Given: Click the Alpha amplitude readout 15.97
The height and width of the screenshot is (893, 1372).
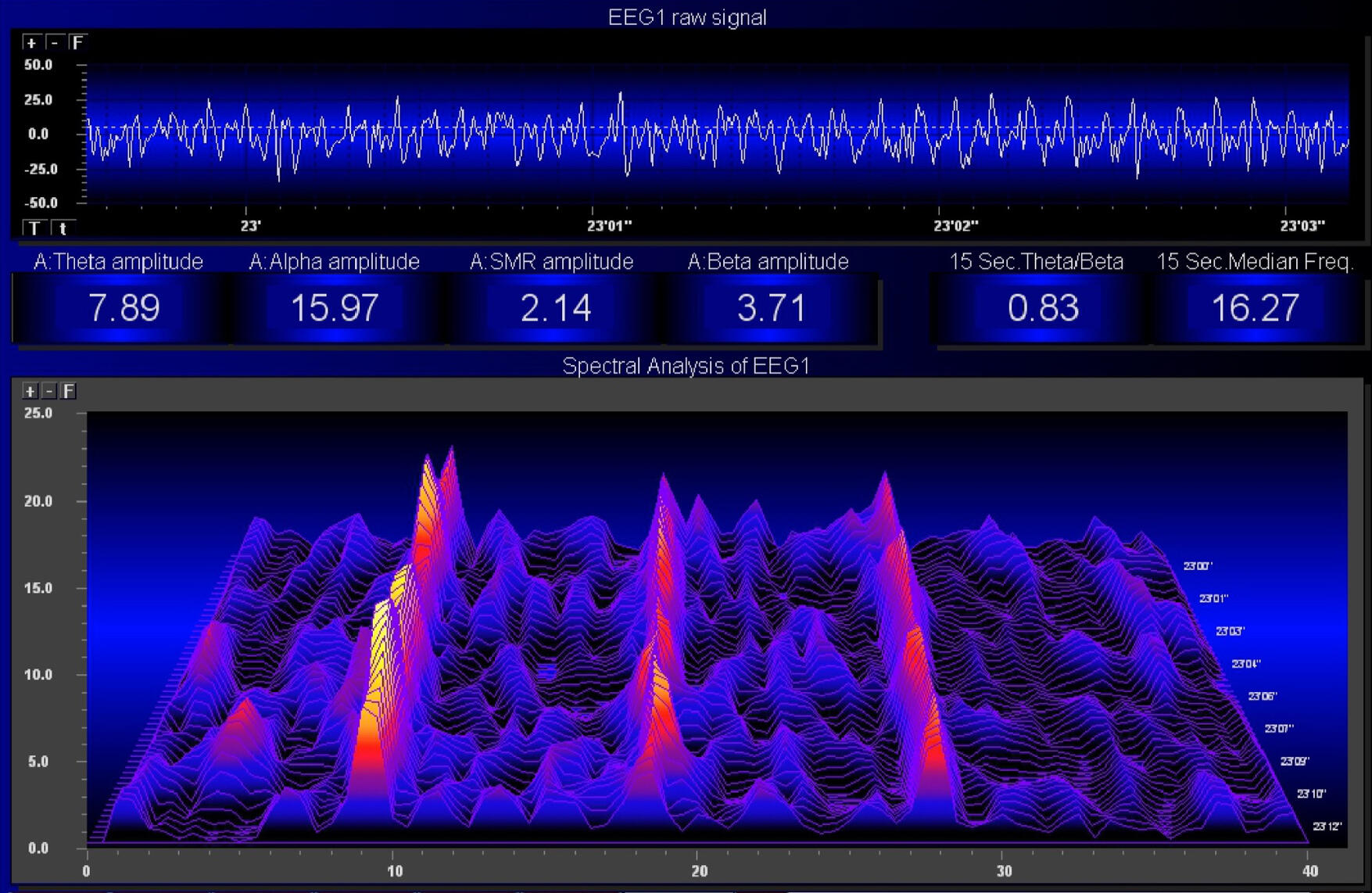Looking at the screenshot, I should pos(335,308).
